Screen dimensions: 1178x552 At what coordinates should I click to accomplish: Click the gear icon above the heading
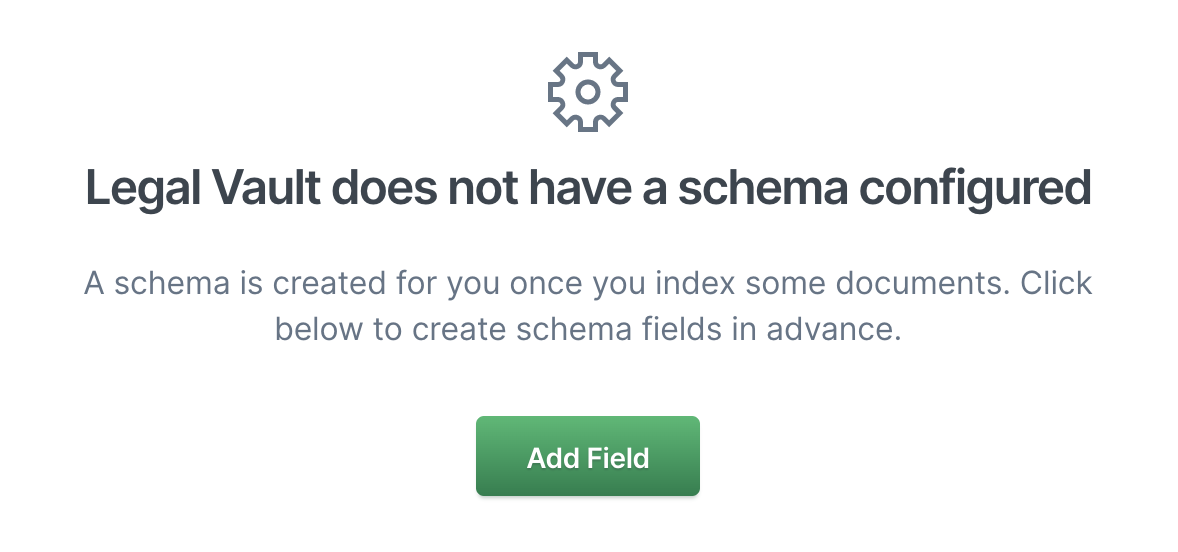588,92
